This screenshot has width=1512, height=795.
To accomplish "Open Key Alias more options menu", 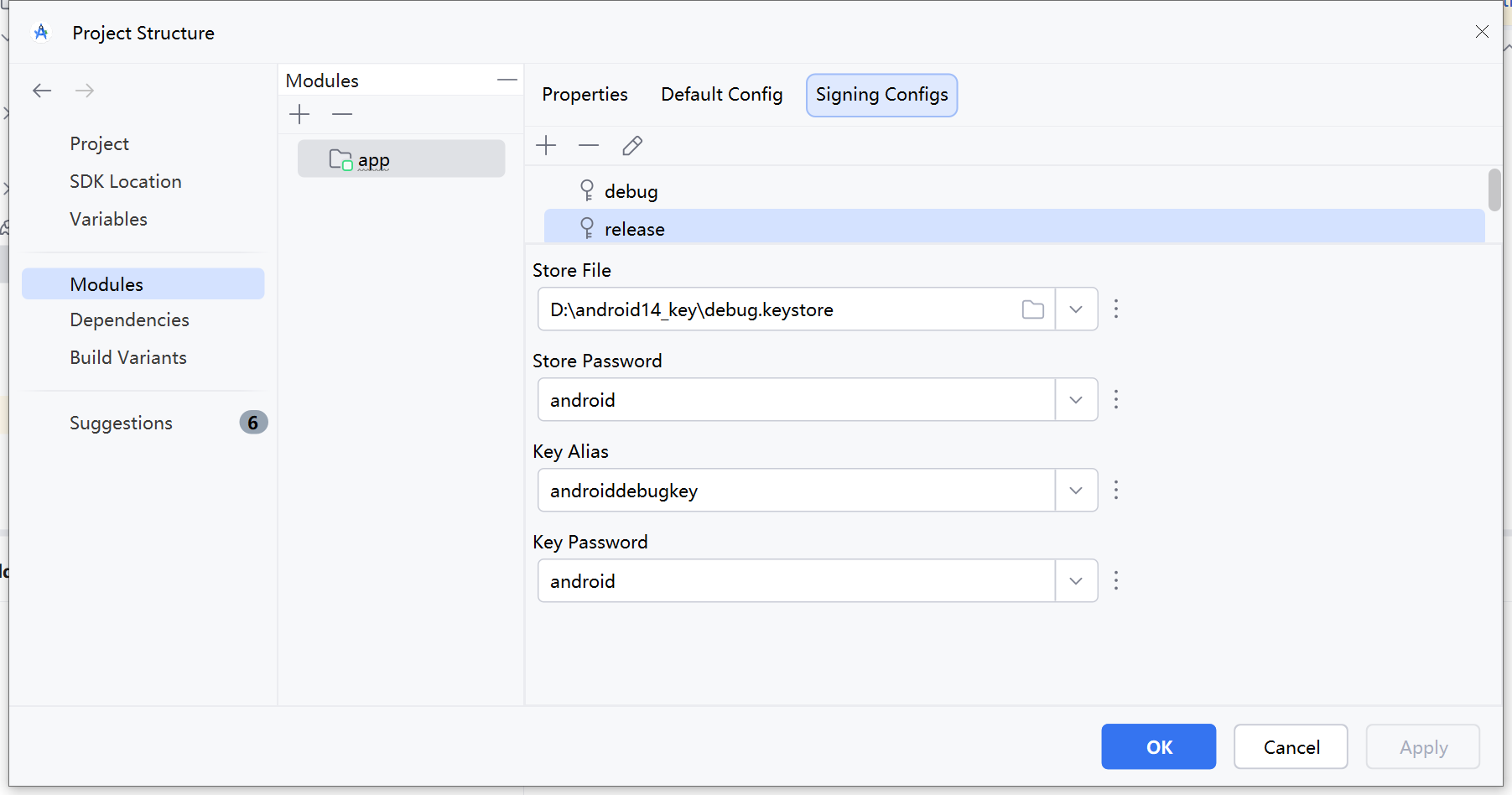I will coord(1116,490).
